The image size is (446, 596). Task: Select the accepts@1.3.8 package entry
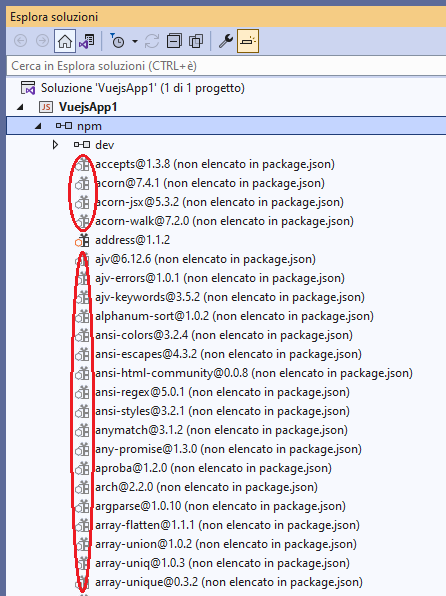coord(215,164)
